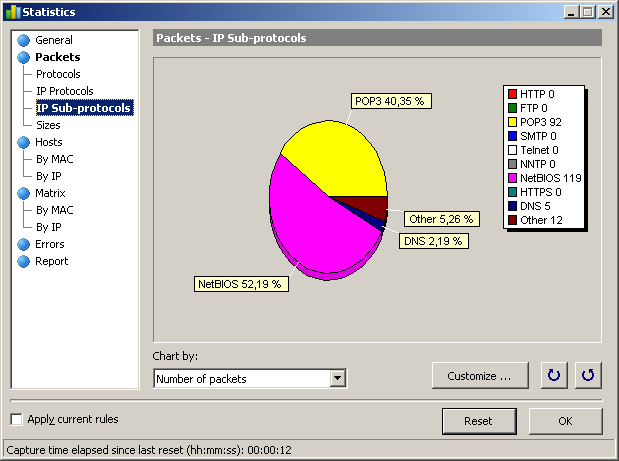Viewport: 619px width, 461px height.
Task: Click the DNS 5 legend text
Action: pyautogui.click(x=535, y=206)
